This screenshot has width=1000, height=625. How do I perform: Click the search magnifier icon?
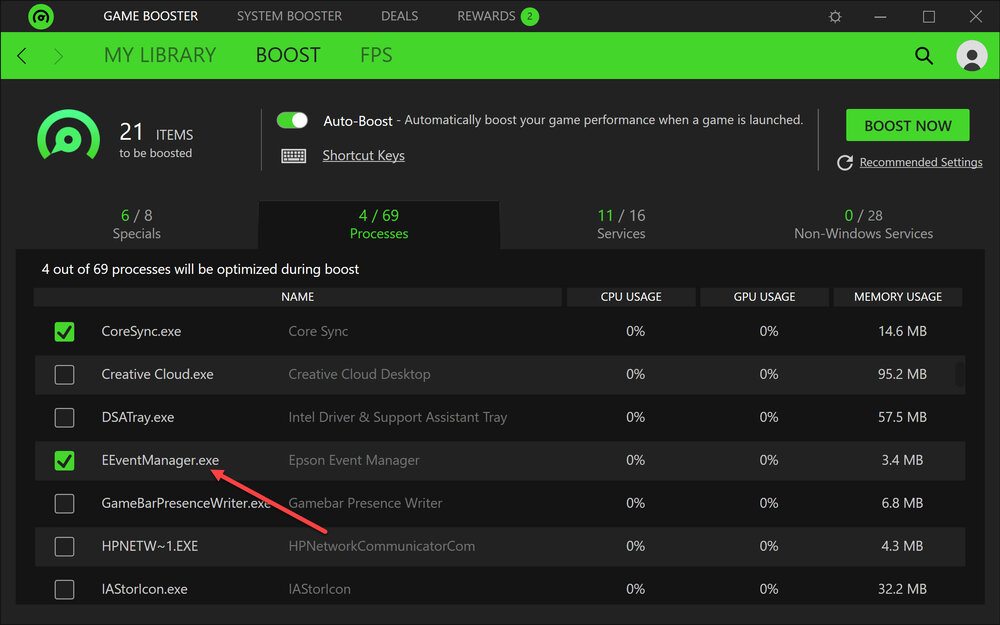[x=923, y=55]
